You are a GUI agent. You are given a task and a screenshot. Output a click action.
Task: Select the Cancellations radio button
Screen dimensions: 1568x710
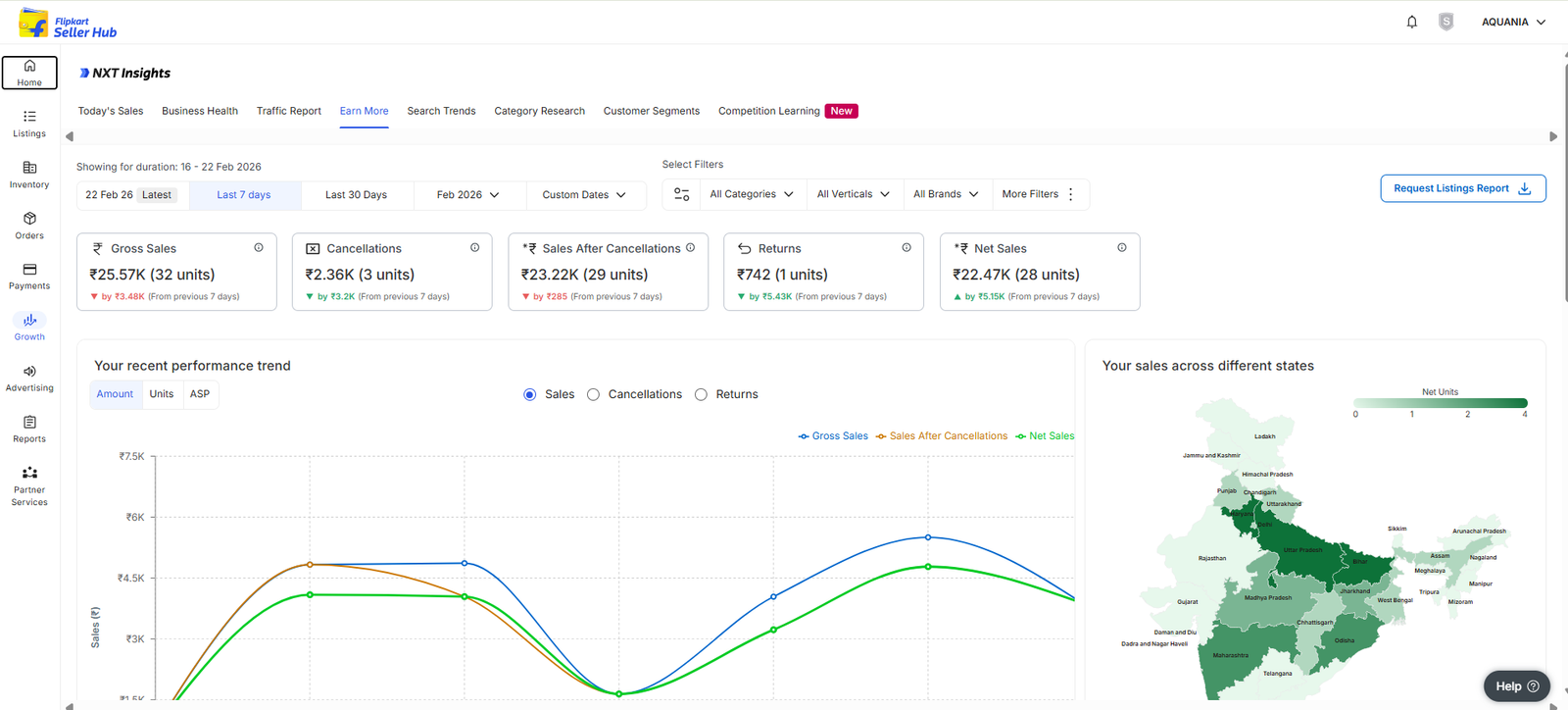(593, 394)
